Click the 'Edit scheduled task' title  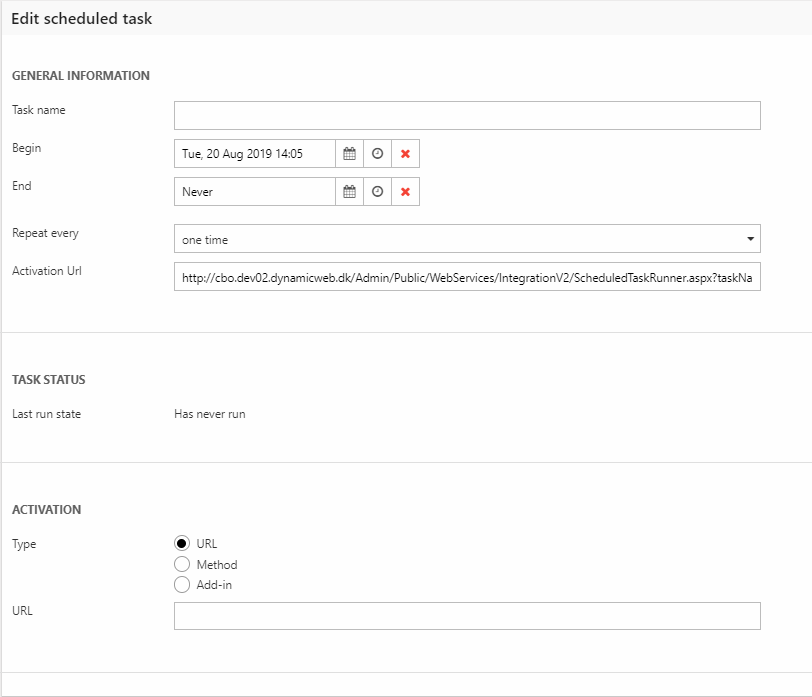(x=82, y=18)
